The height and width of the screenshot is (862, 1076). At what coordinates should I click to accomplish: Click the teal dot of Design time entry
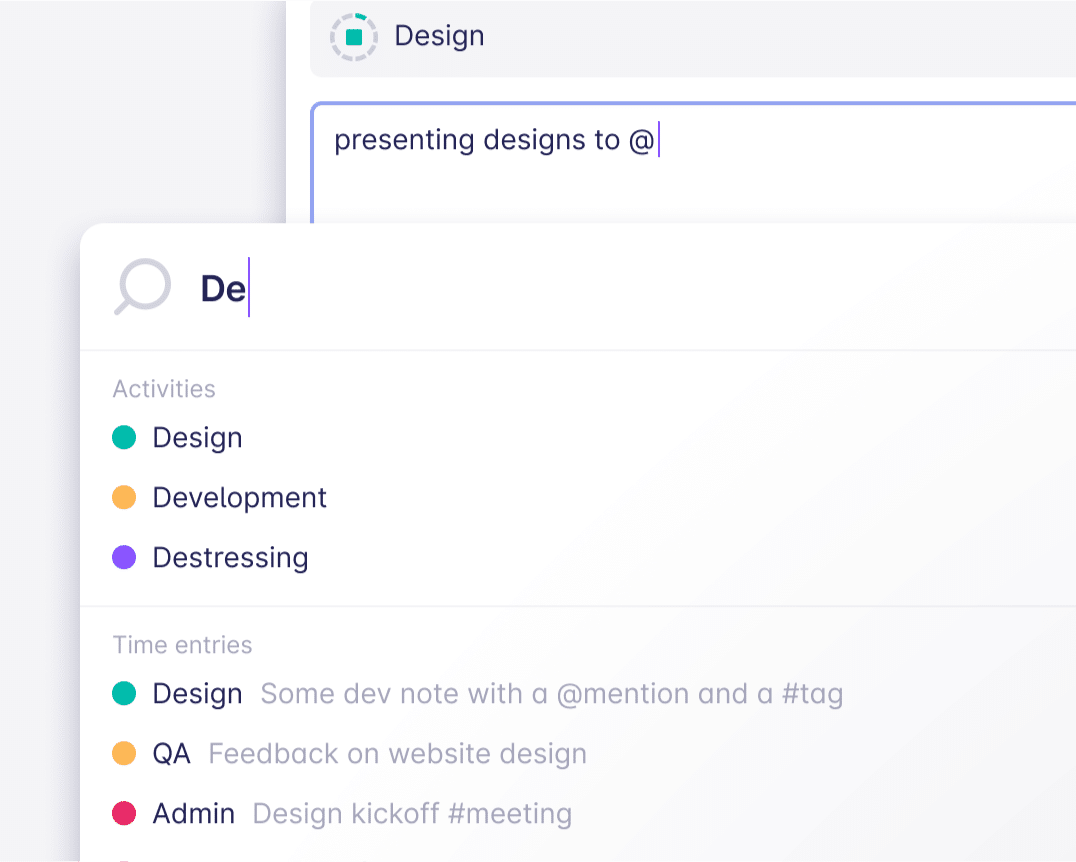(x=124, y=694)
